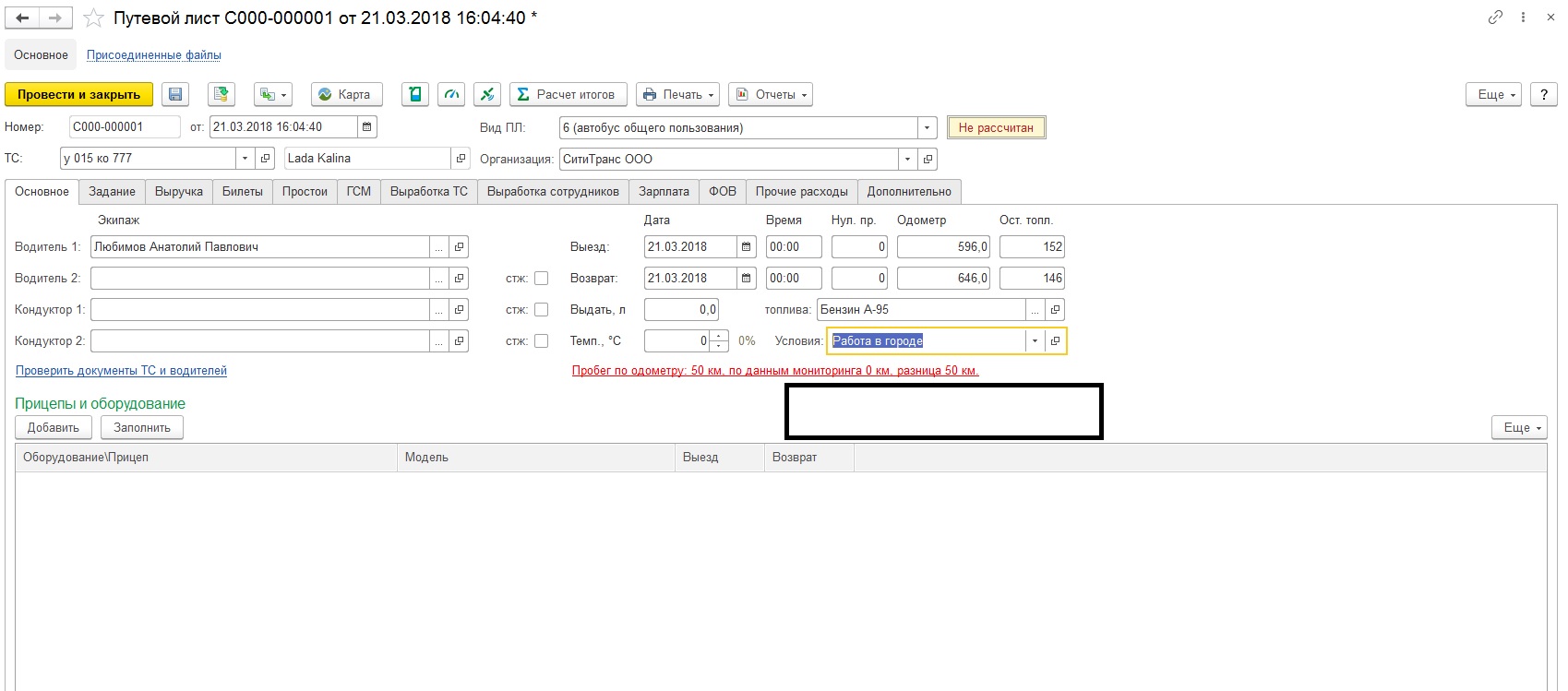Increase temperature with the stepper up arrow
This screenshot has height=691, width=1568.
719,336
